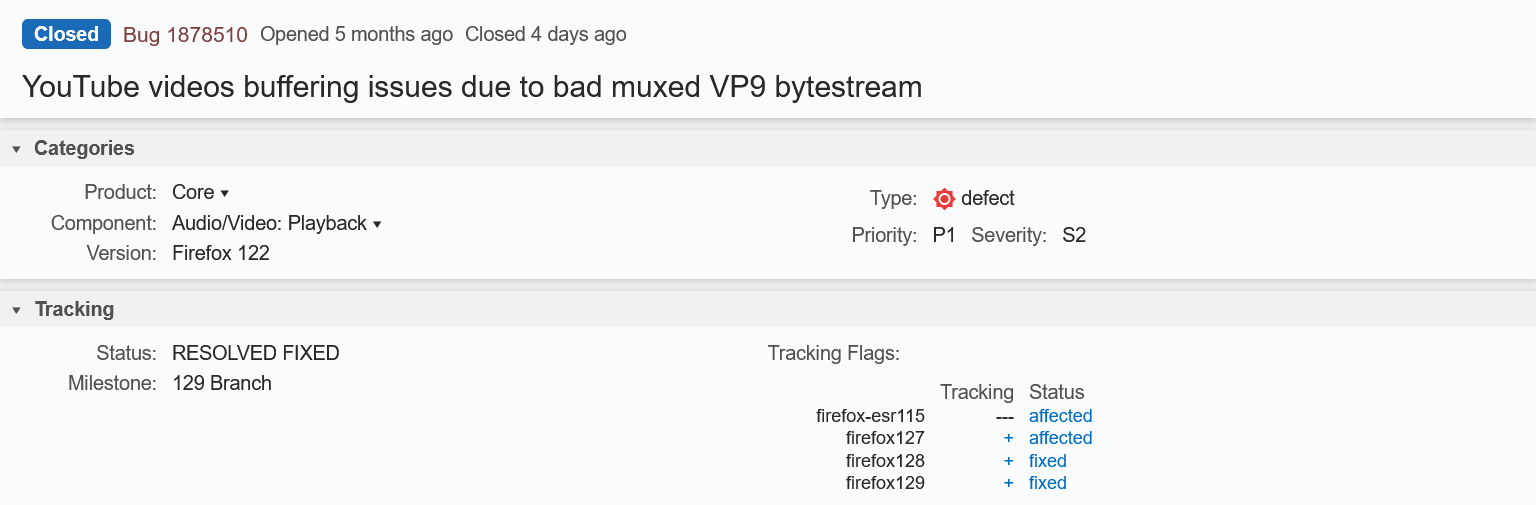The image size is (1536, 505).
Task: Open the firefox128 fixed status link
Action: pyautogui.click(x=1047, y=461)
